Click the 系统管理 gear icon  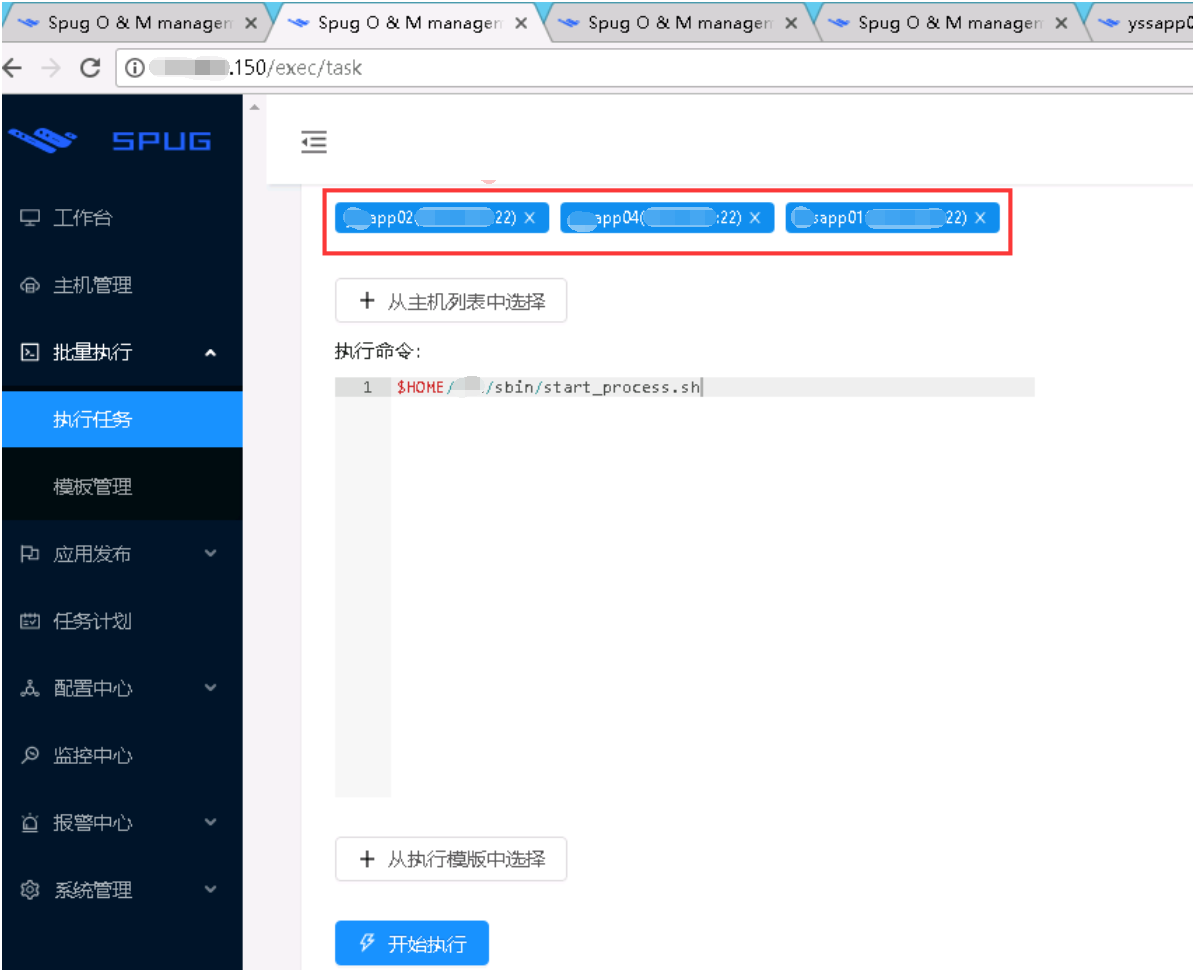point(30,889)
